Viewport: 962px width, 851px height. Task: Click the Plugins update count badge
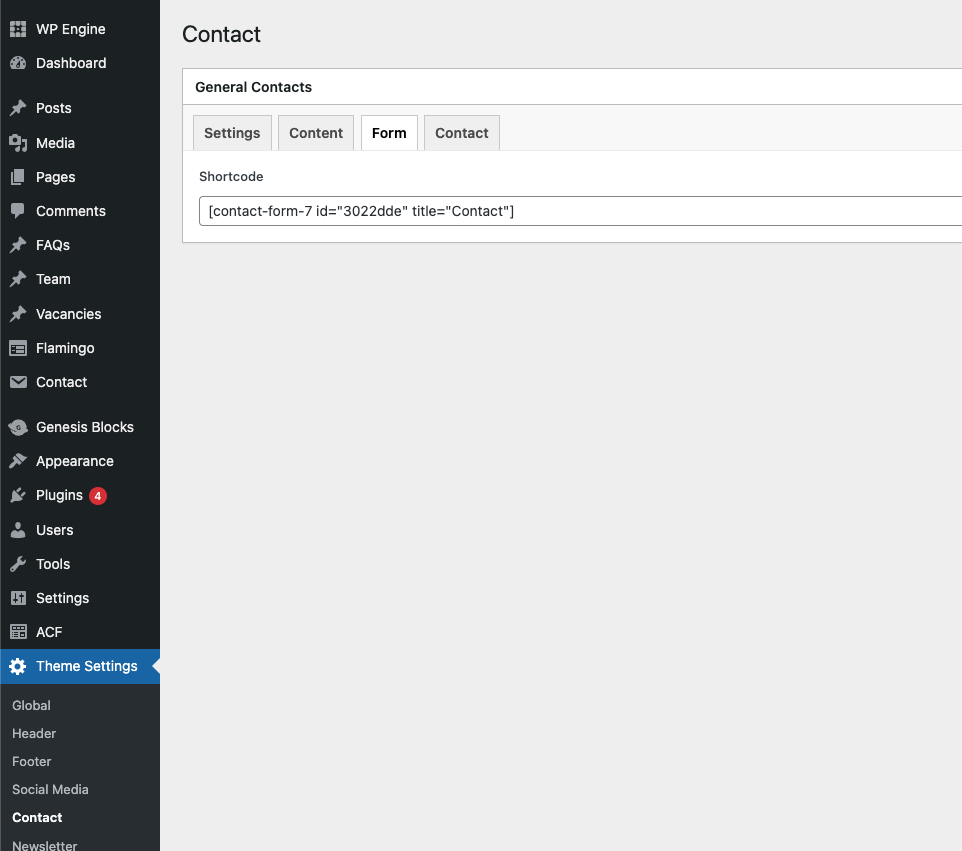[x=98, y=496]
